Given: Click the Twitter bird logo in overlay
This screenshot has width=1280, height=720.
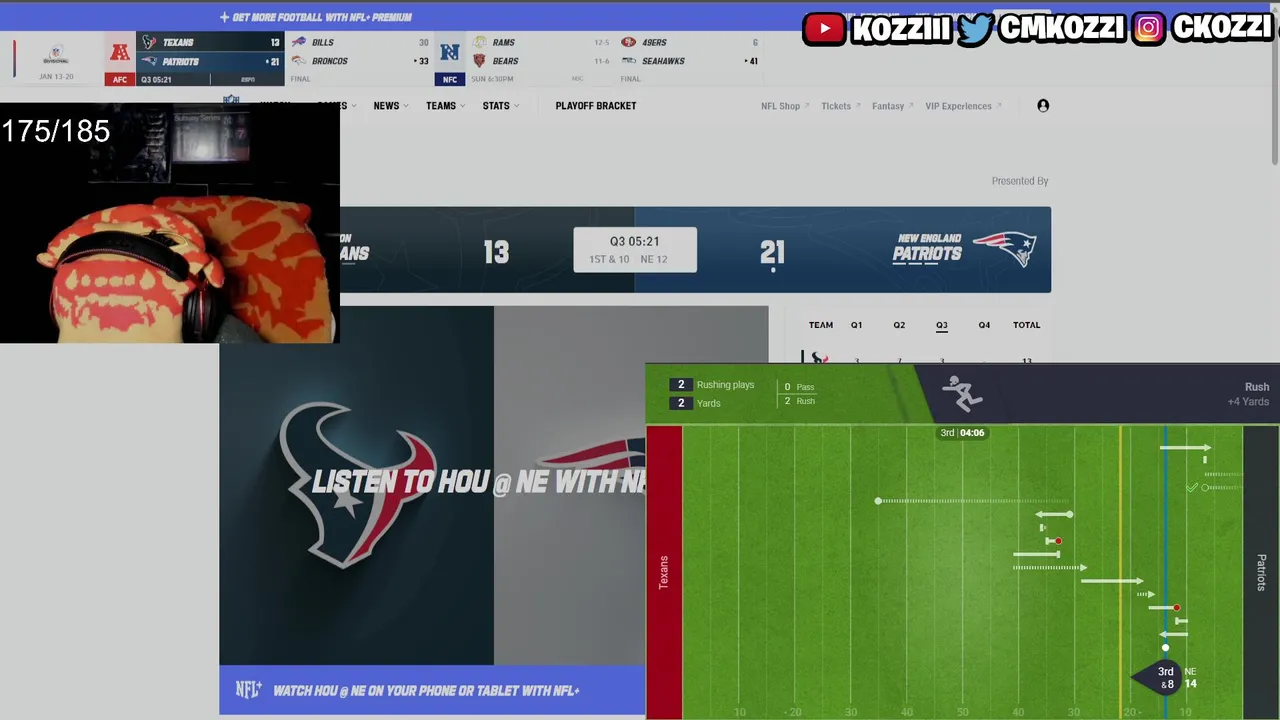Looking at the screenshot, I should pyautogui.click(x=975, y=29).
